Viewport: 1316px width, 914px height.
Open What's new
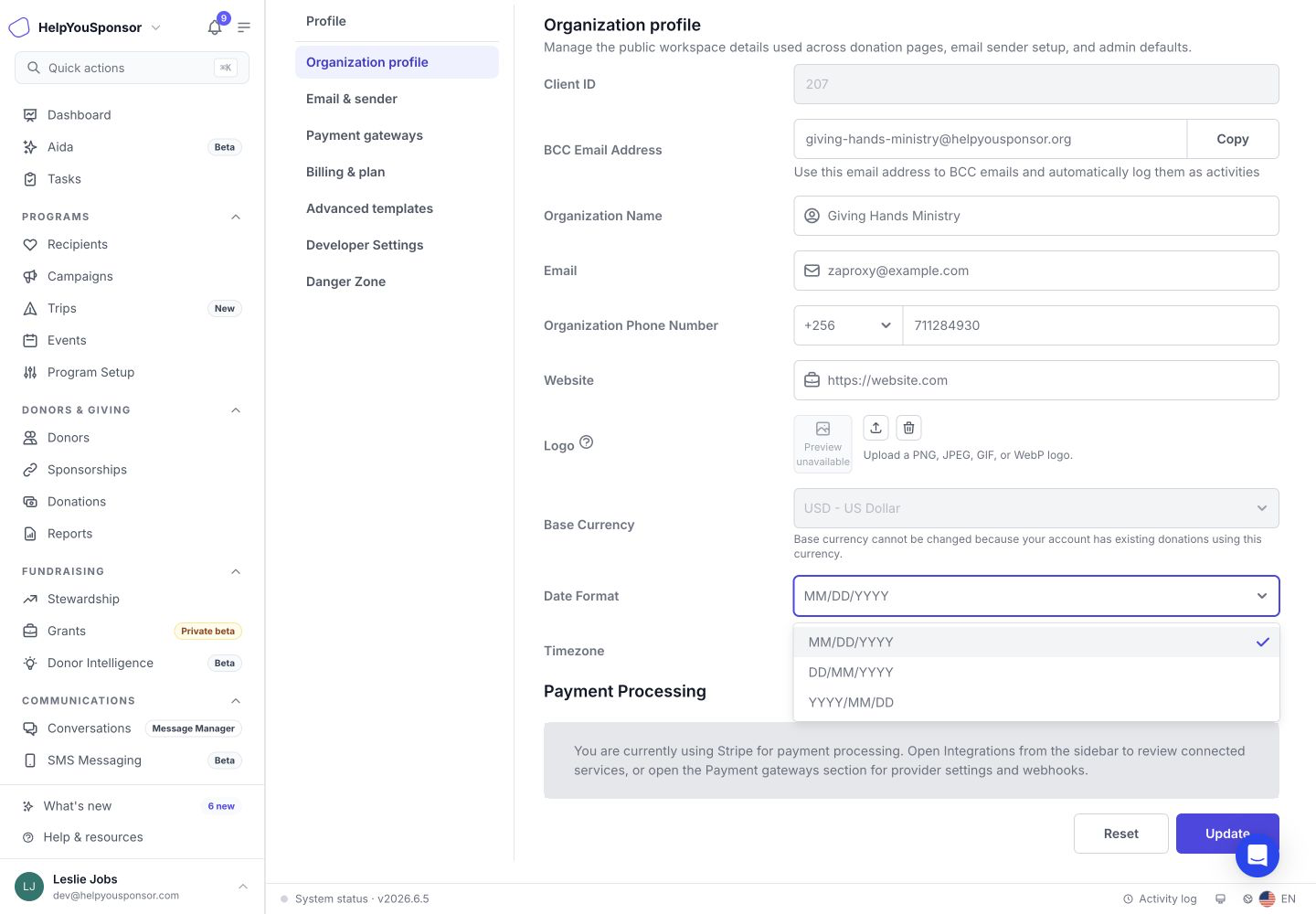click(132, 806)
